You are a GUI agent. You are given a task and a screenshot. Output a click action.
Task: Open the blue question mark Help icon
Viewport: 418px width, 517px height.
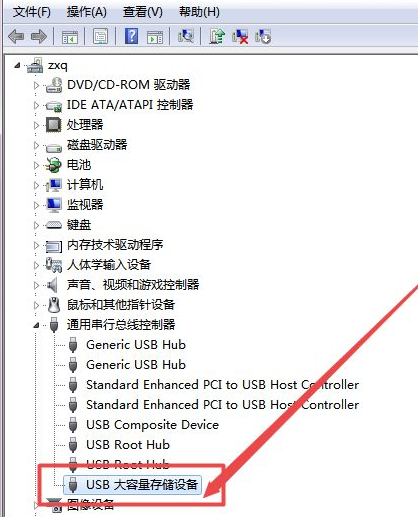(x=132, y=36)
